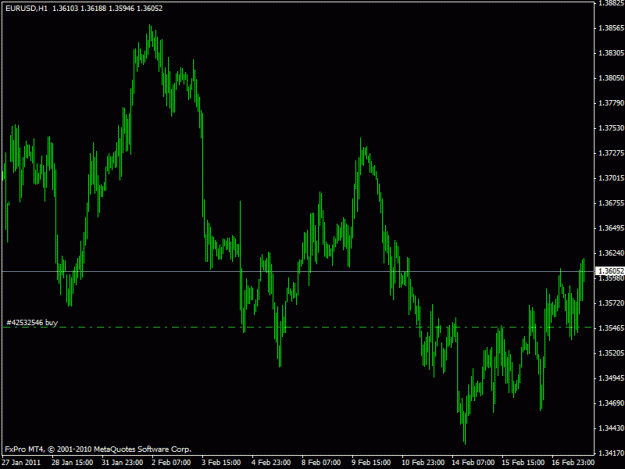Click the 1.36495 price axis label
Viewport: 625px width, 469px height.
(611, 228)
